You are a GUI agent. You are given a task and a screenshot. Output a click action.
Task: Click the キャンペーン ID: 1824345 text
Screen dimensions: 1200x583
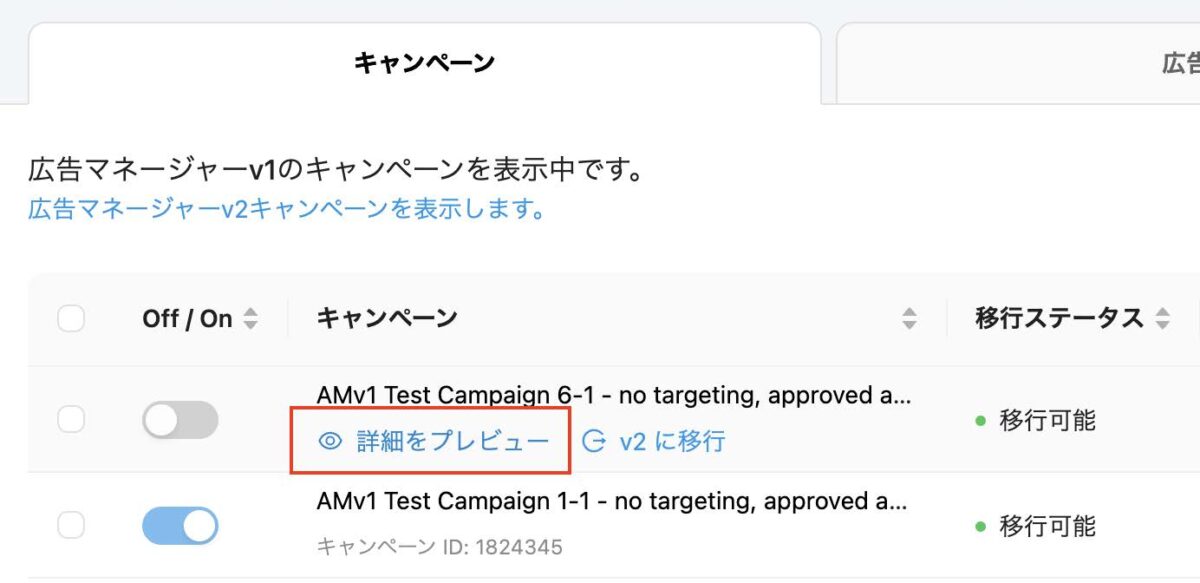(x=440, y=547)
